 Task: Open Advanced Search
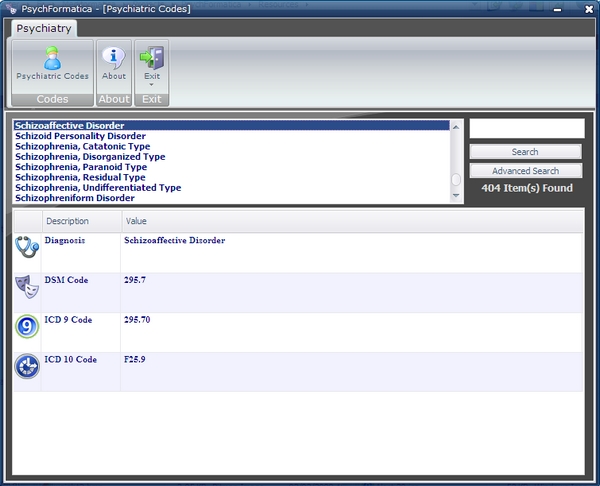click(525, 171)
